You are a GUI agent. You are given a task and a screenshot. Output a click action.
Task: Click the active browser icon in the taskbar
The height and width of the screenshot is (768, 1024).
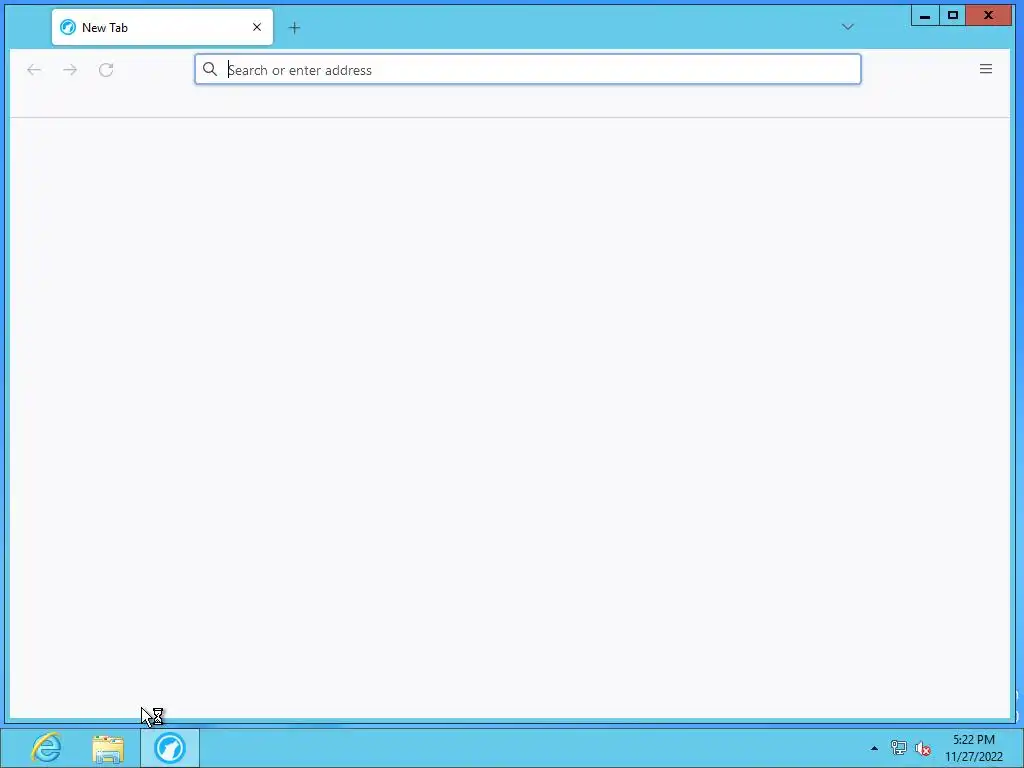tap(170, 748)
